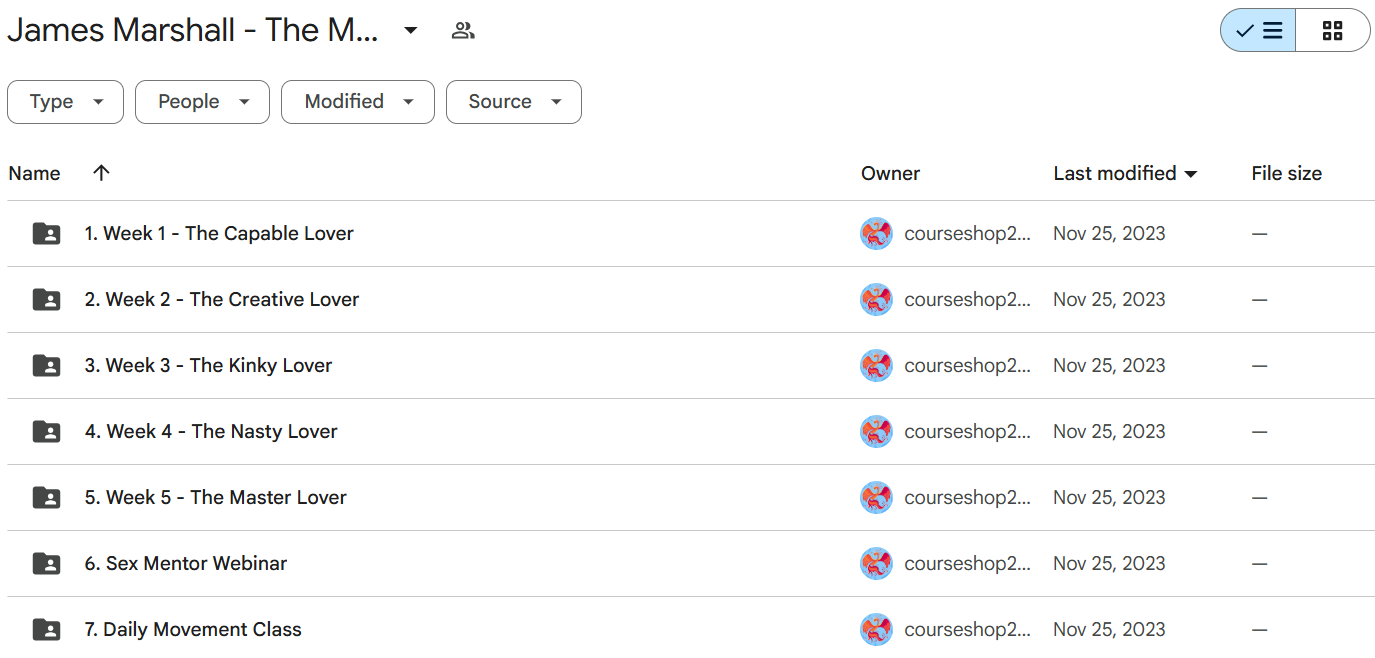The image size is (1375, 658).
Task: Click owner name courseshop2 in Week 5 row
Action: click(x=967, y=498)
